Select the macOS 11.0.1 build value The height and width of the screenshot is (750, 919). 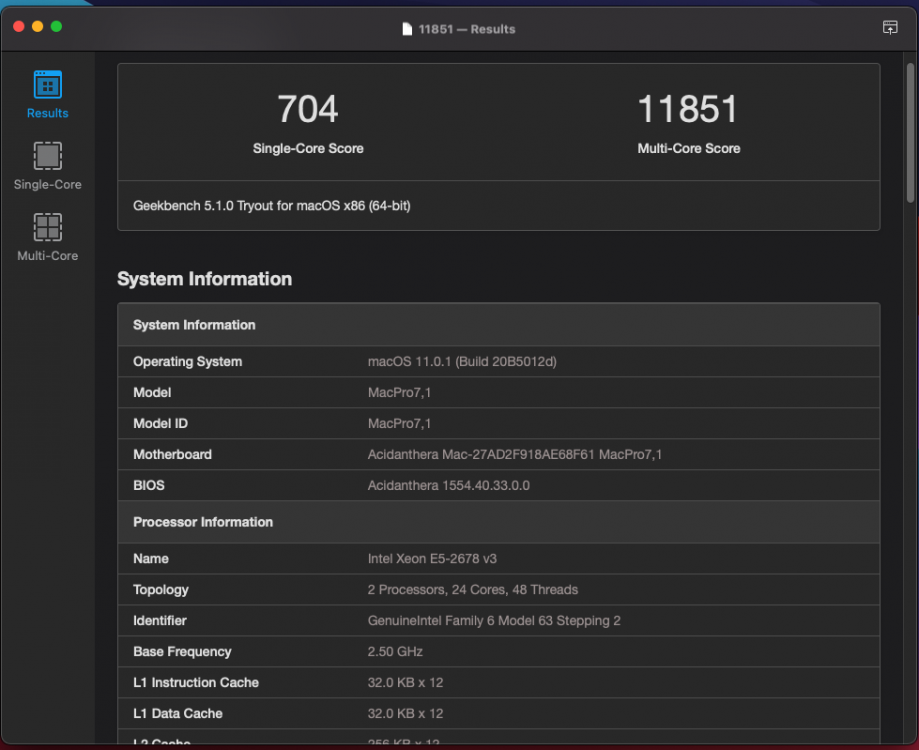[462, 362]
